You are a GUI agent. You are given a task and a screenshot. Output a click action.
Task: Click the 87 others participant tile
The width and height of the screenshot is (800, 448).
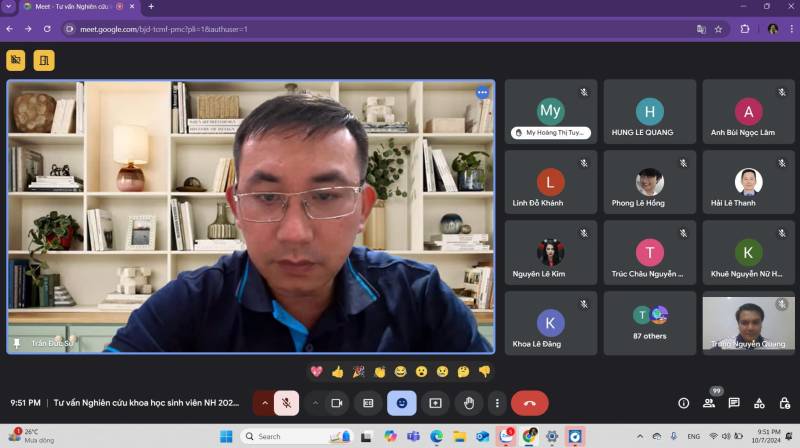650,322
